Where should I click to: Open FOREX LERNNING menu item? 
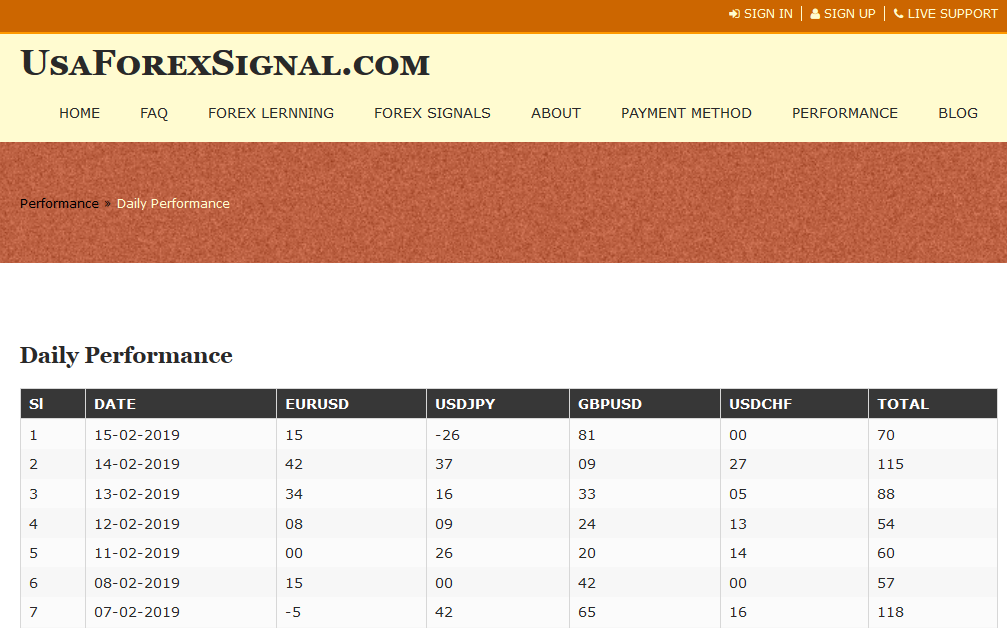pos(271,114)
